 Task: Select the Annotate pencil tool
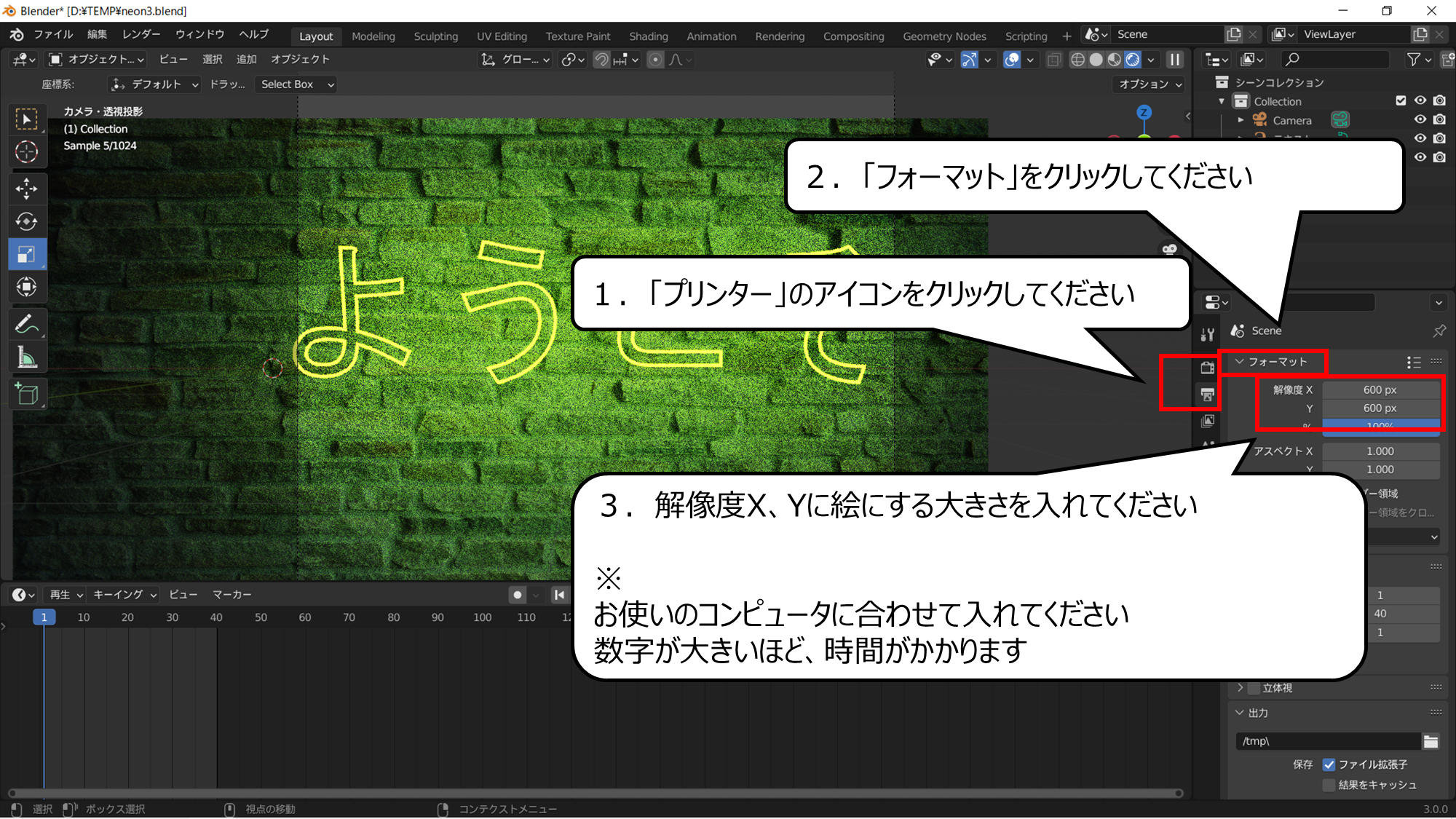point(27,324)
